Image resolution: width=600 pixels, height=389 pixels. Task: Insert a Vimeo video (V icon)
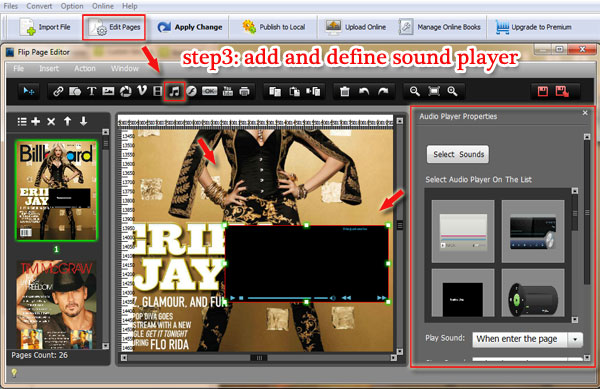coord(142,91)
